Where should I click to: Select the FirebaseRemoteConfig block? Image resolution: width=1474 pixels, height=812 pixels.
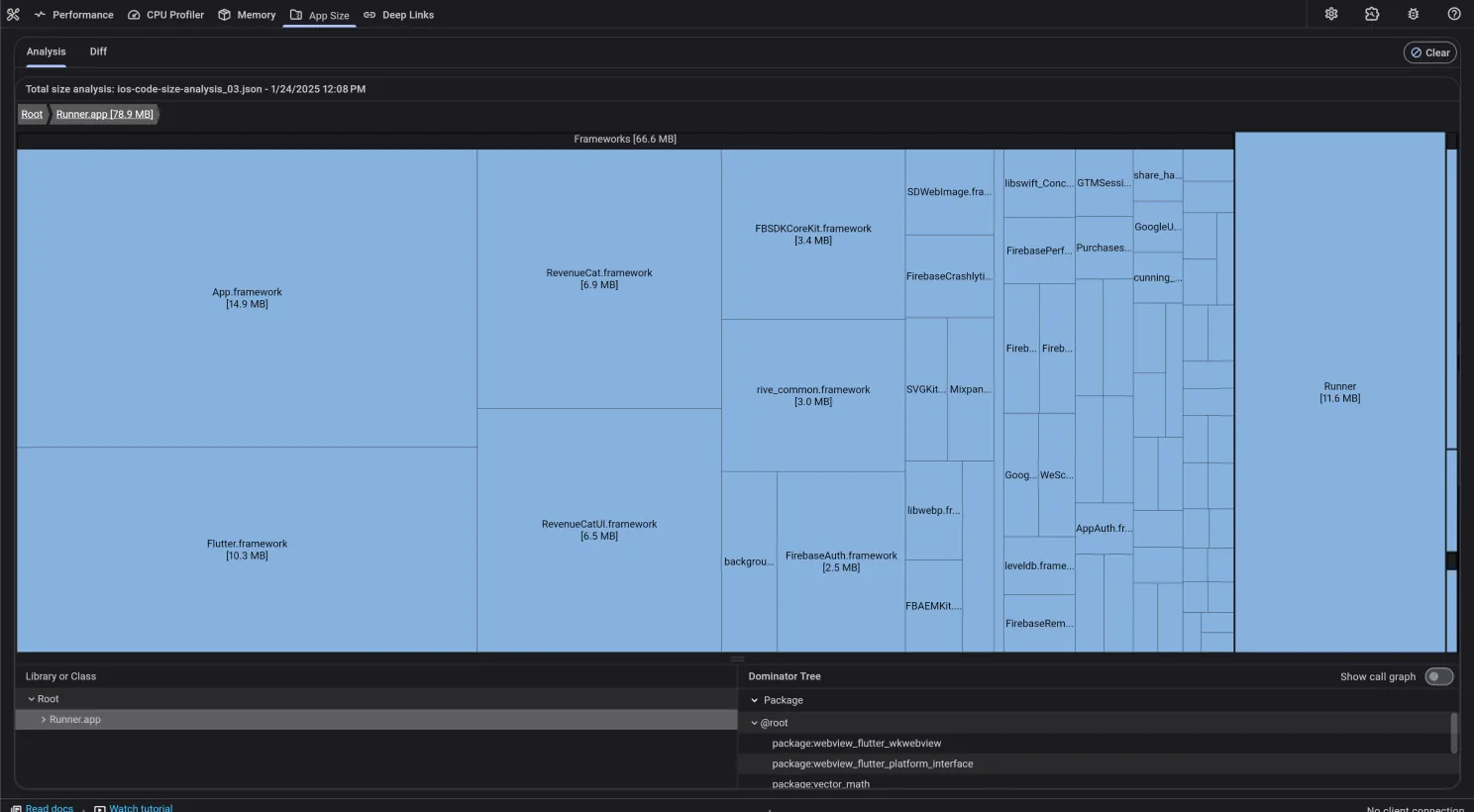[x=1039, y=624]
